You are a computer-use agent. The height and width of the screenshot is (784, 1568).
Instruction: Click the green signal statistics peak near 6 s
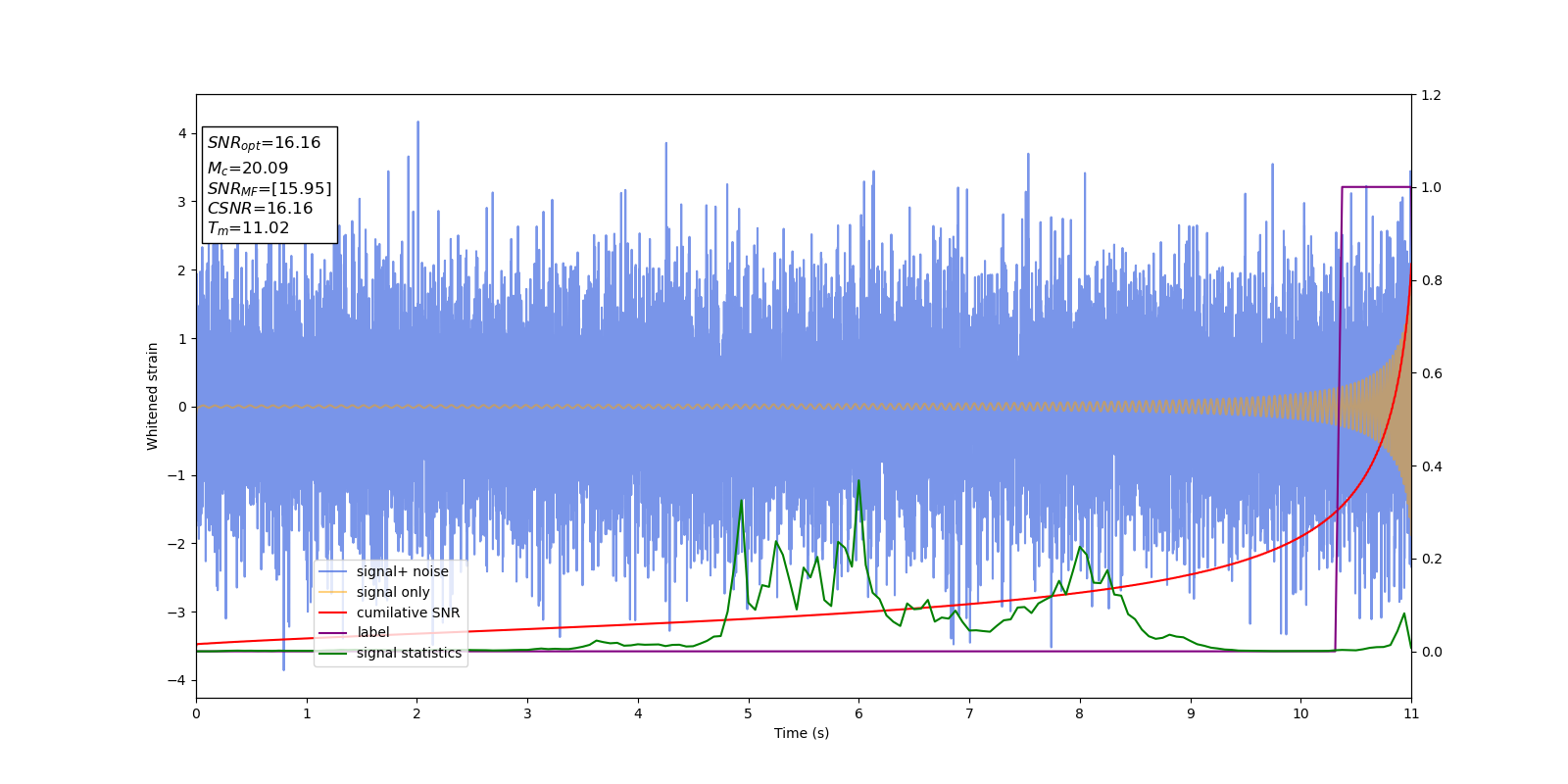858,481
